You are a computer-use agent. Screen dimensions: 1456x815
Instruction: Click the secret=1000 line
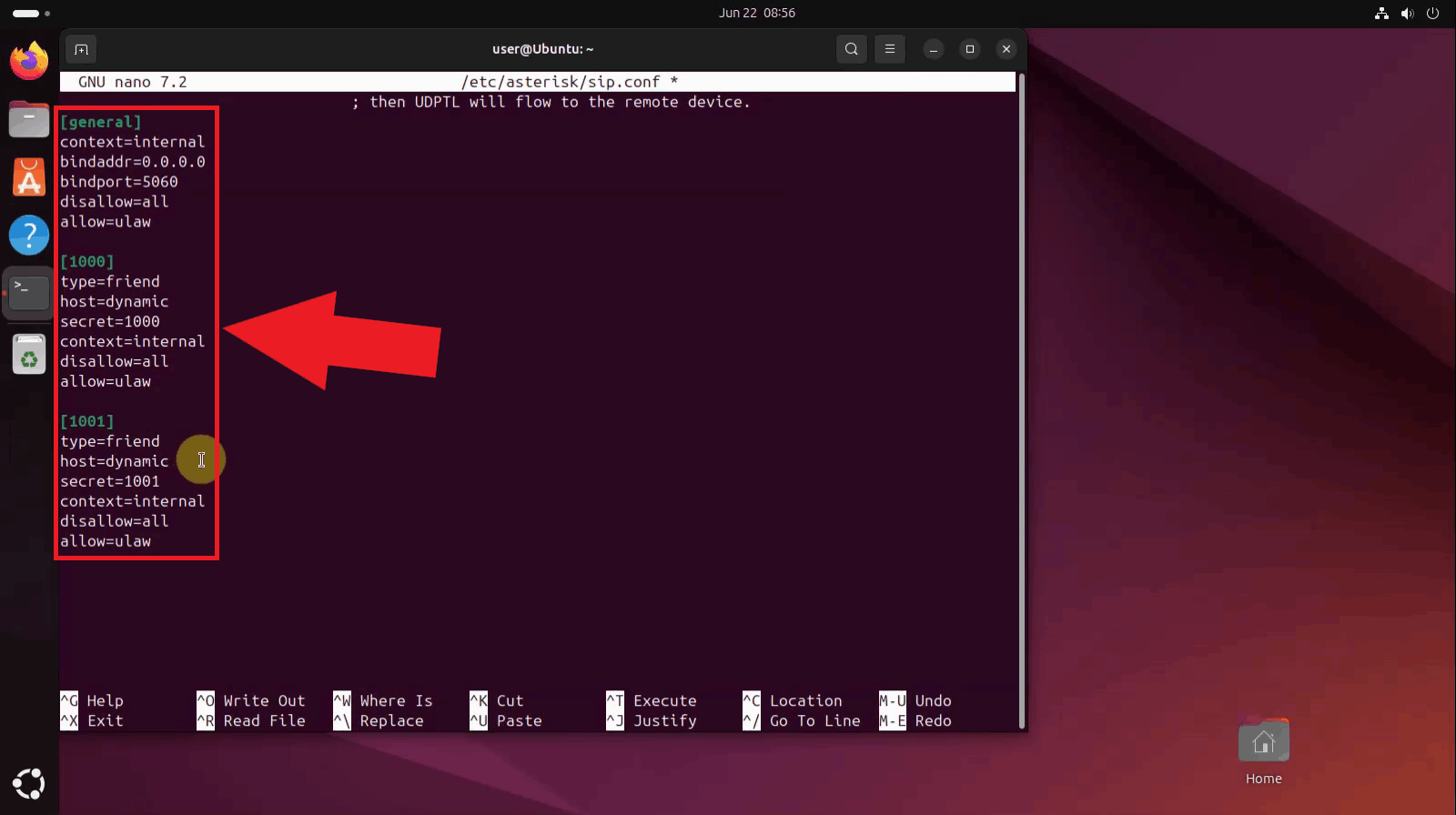[x=110, y=322]
